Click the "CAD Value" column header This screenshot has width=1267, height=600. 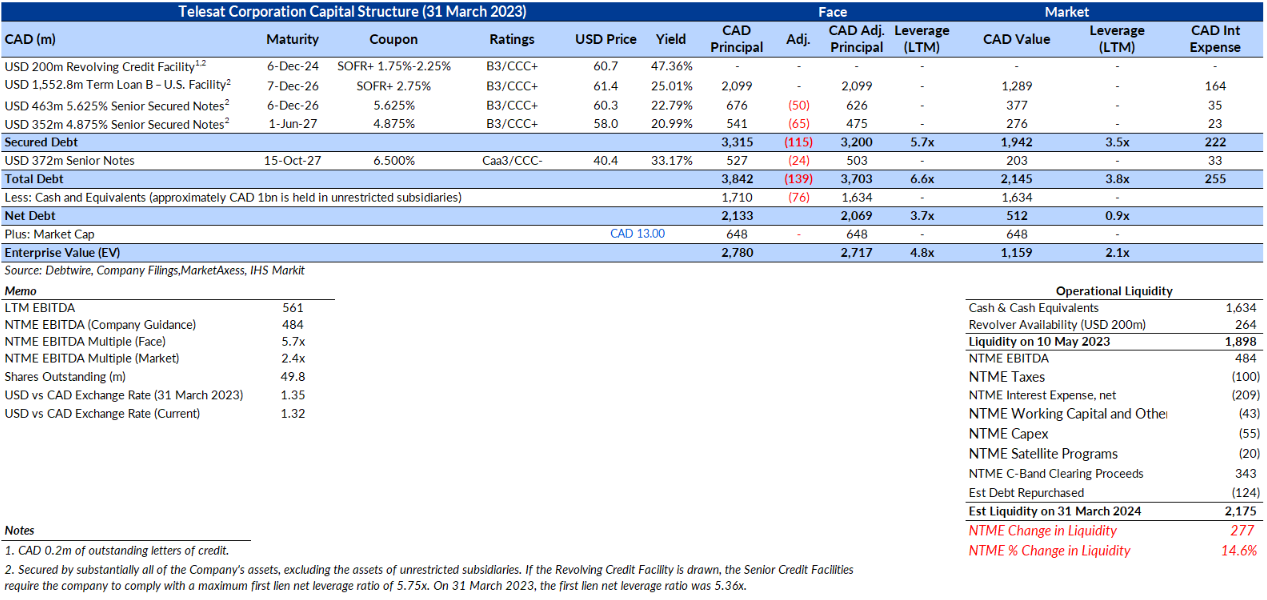(x=1017, y=40)
